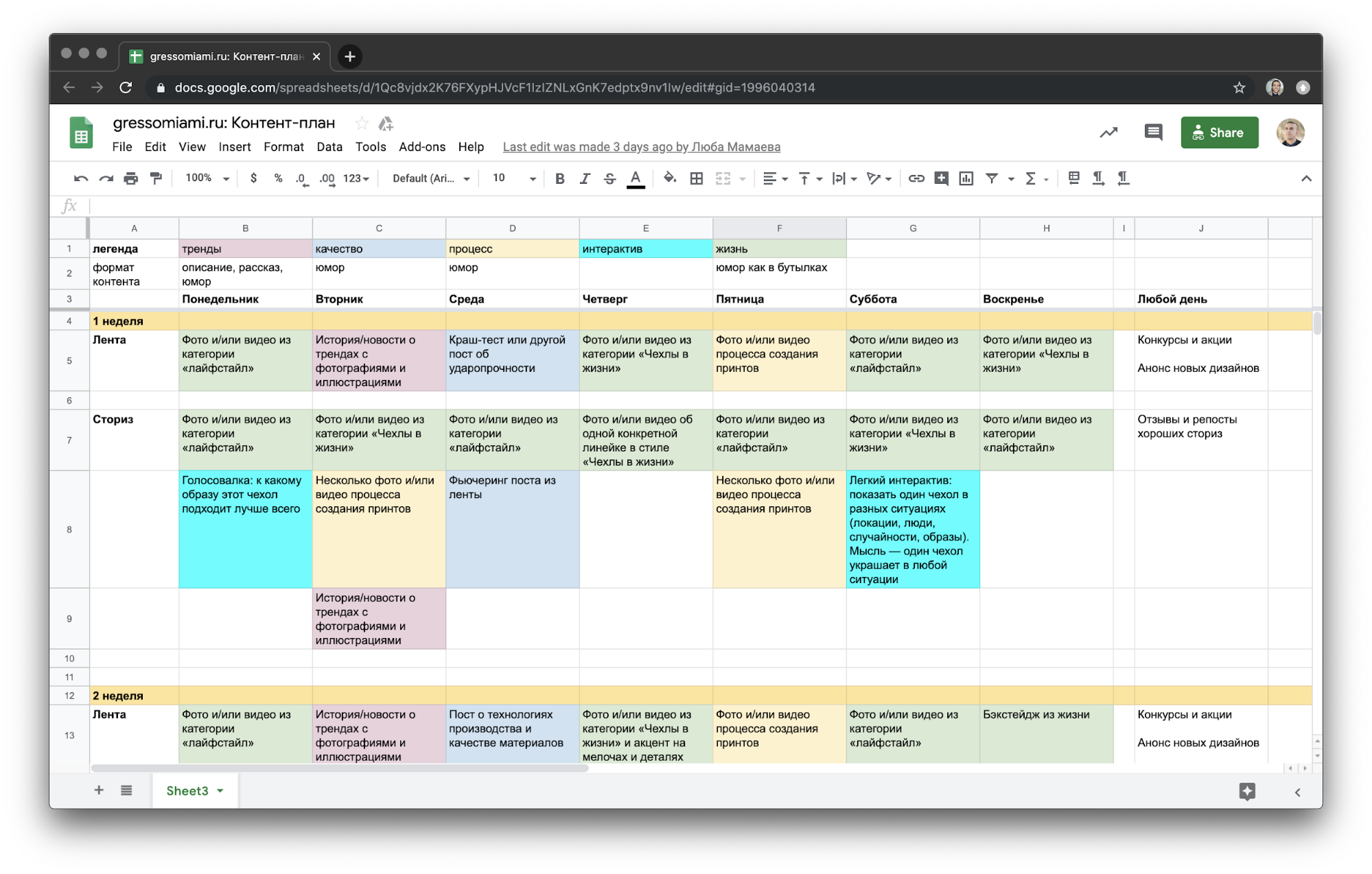Click the create filter icon
The width and height of the screenshot is (1372, 874).
tap(992, 178)
